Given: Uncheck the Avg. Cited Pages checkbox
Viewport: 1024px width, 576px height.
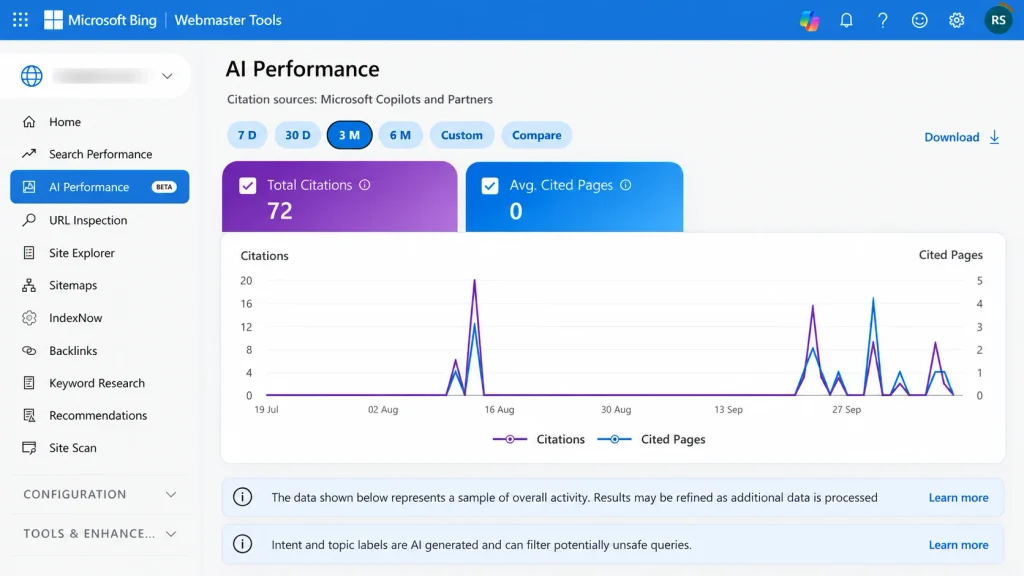Looking at the screenshot, I should click(490, 185).
